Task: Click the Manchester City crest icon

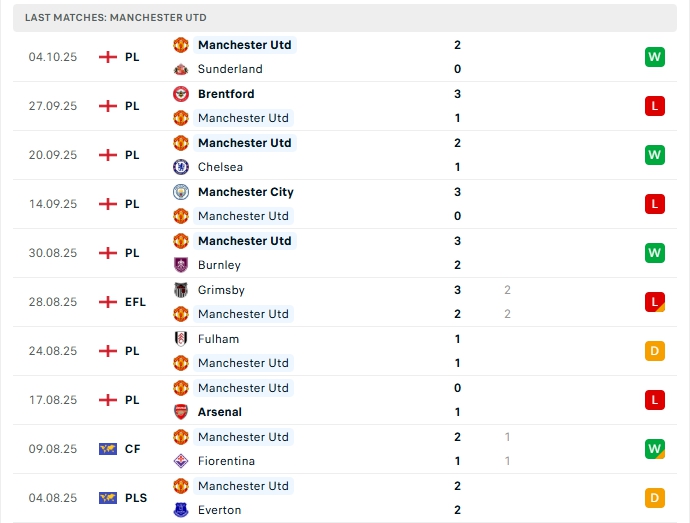Action: coord(181,192)
